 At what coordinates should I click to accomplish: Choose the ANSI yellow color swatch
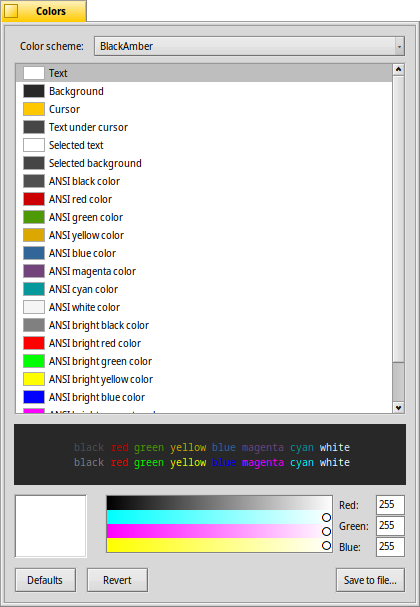point(34,235)
